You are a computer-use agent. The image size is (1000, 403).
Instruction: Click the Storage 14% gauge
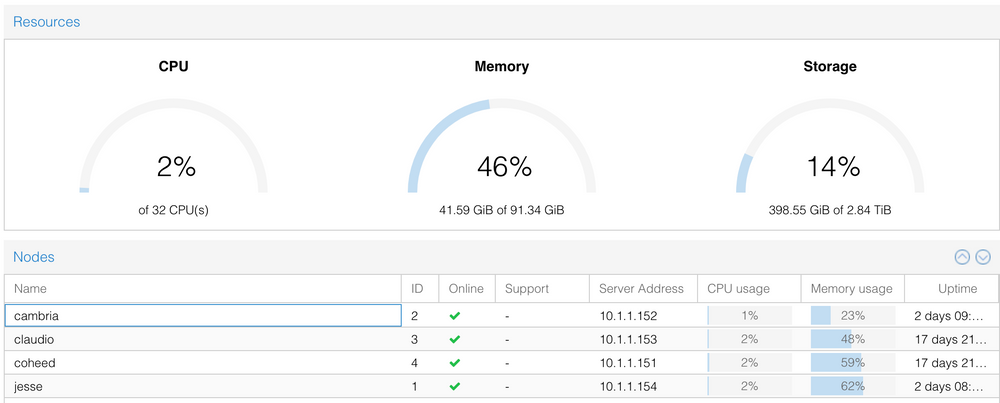pyautogui.click(x=829, y=150)
